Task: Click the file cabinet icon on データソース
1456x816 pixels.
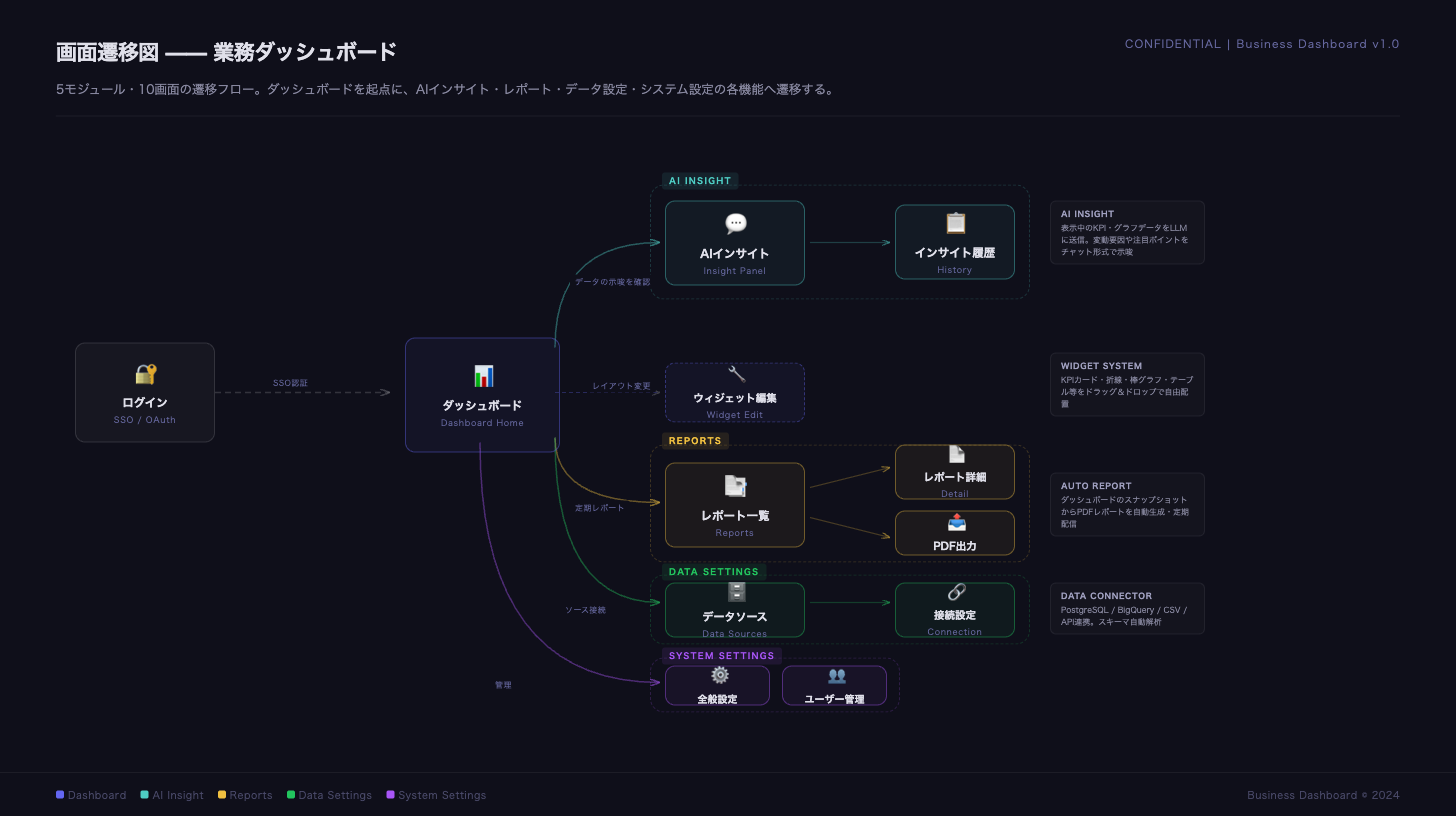Action: click(x=736, y=592)
